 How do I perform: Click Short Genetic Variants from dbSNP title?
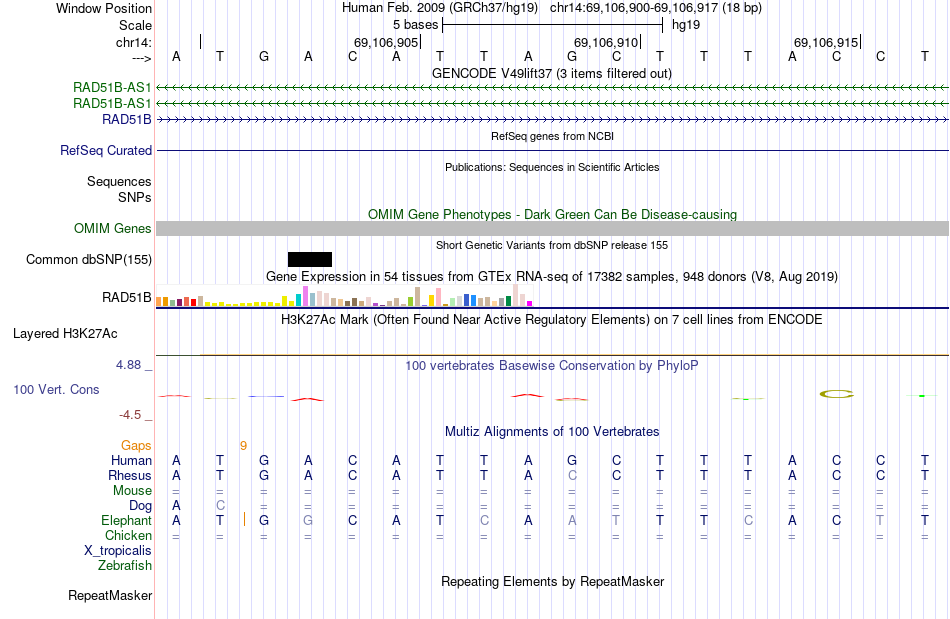point(552,245)
